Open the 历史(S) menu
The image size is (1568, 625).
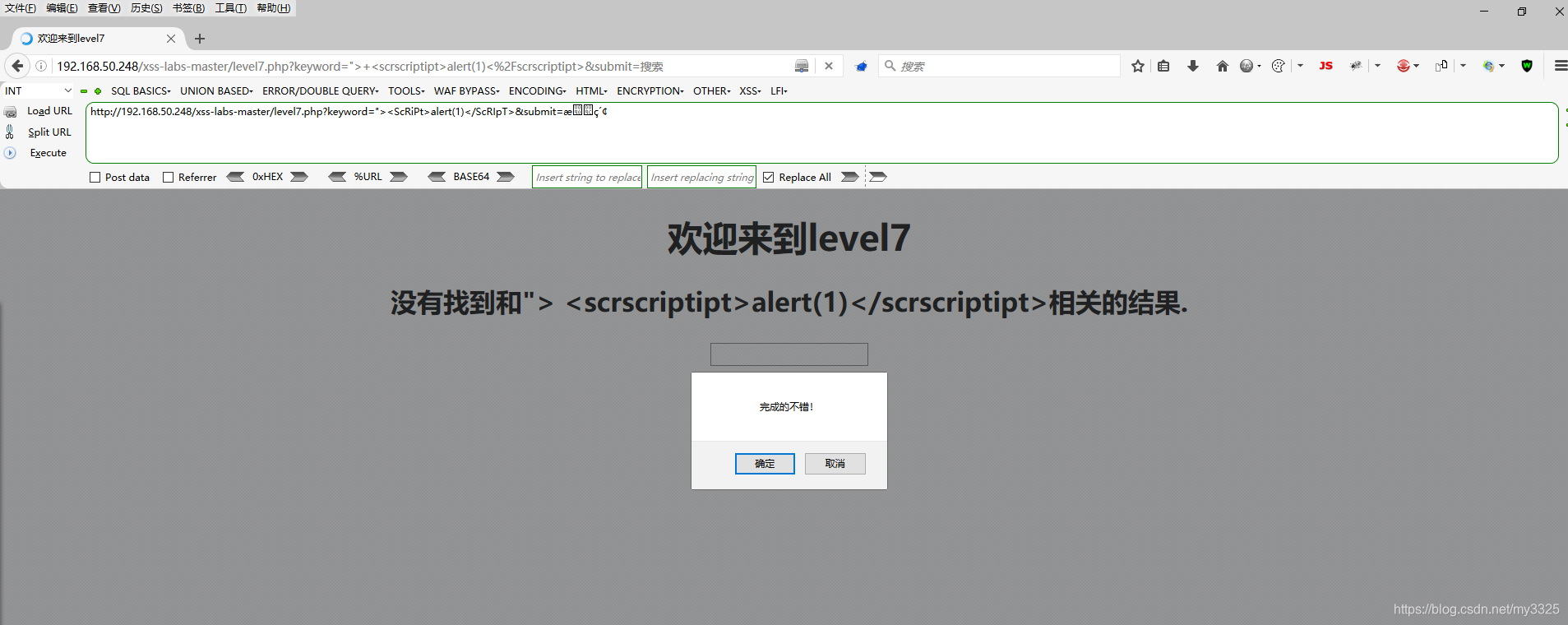coord(146,8)
